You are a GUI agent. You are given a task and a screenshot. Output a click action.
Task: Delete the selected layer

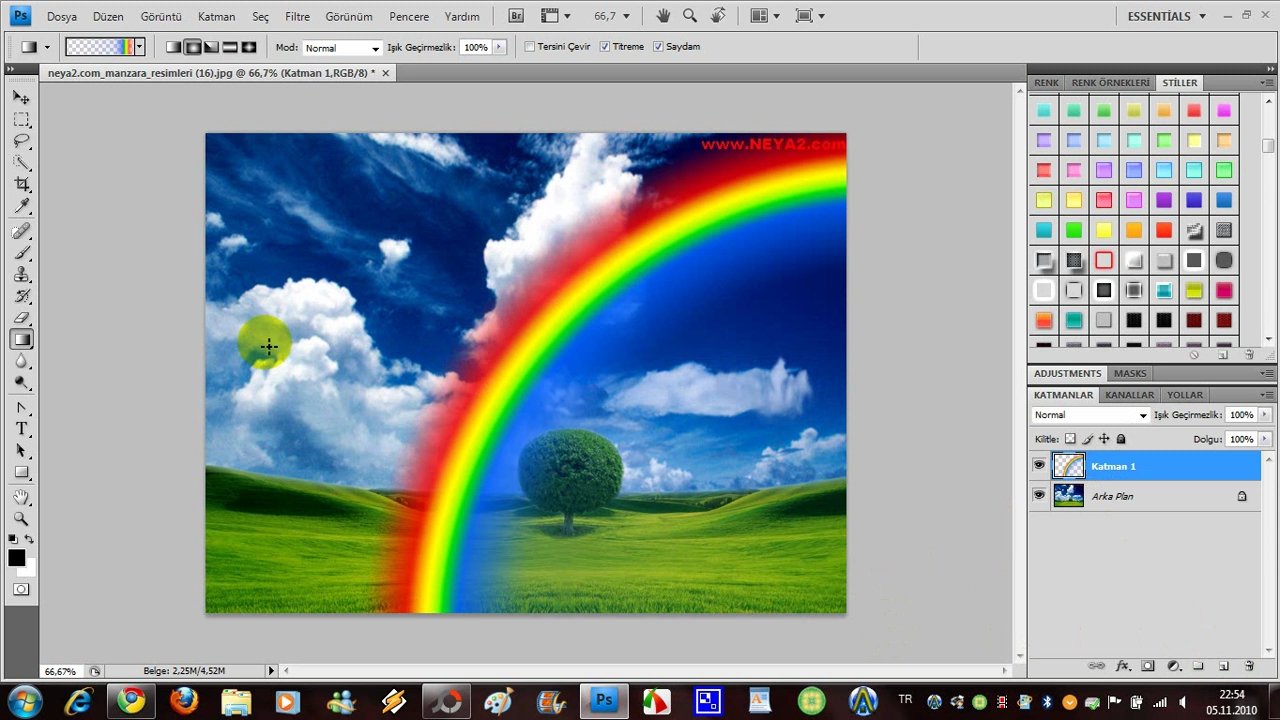click(x=1249, y=666)
